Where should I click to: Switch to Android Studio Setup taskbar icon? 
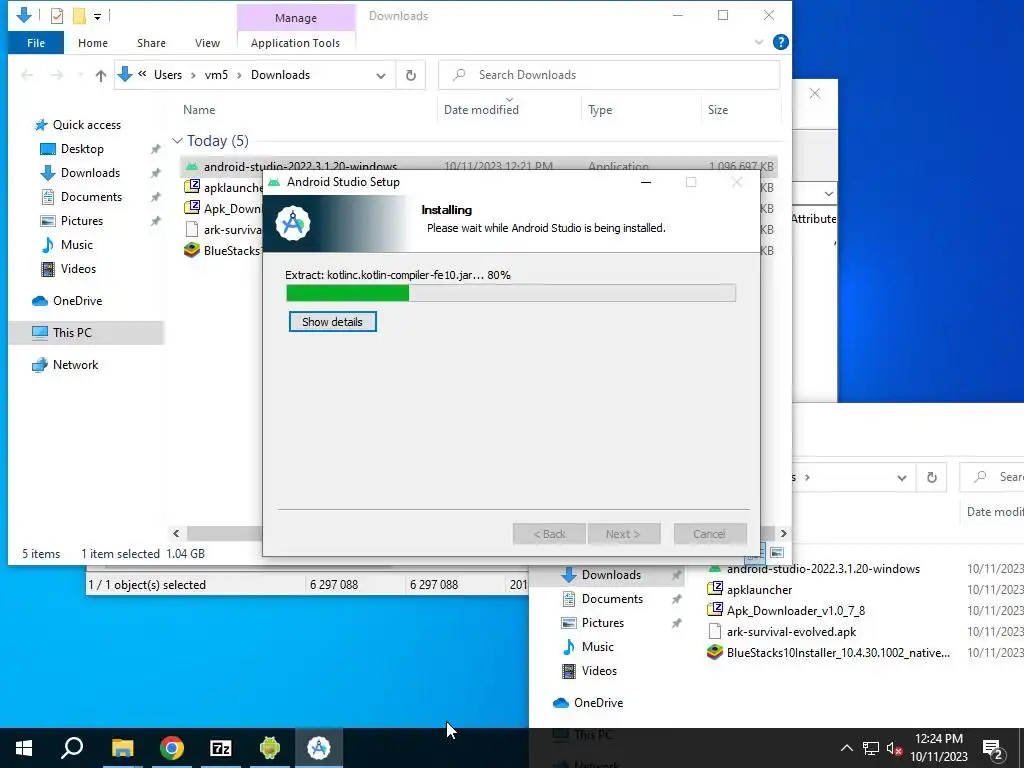(319, 748)
